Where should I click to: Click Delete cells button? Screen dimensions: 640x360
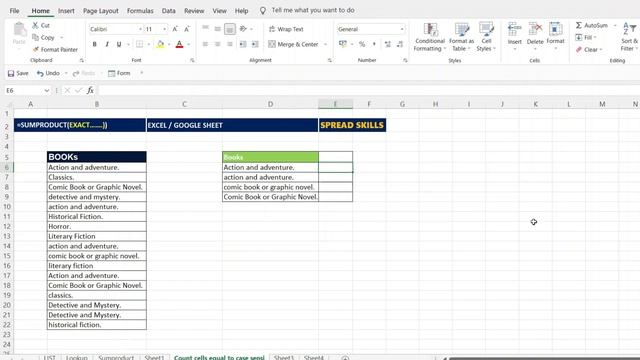click(535, 36)
